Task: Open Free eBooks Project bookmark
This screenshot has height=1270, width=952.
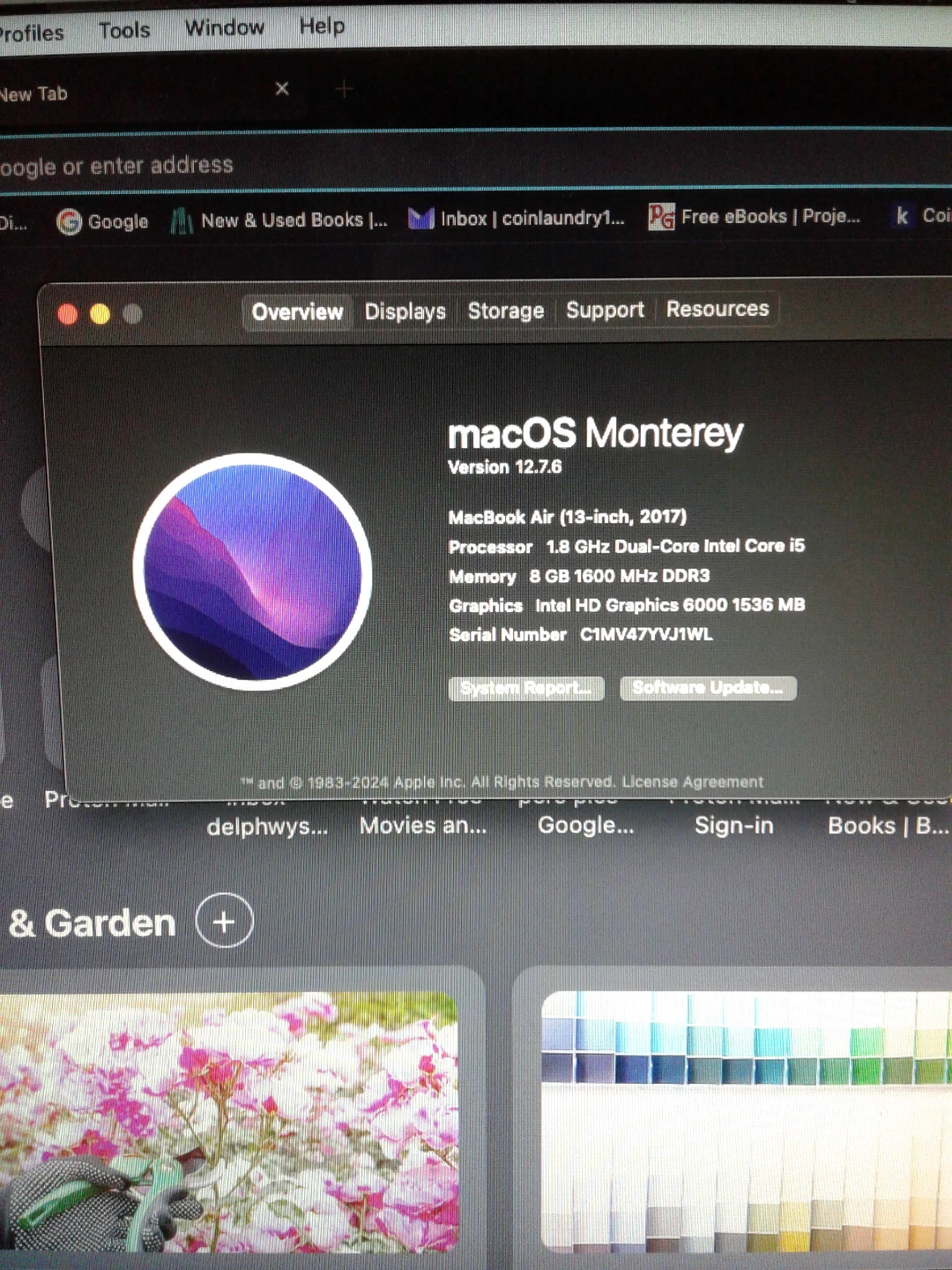Action: pyautogui.click(x=755, y=216)
